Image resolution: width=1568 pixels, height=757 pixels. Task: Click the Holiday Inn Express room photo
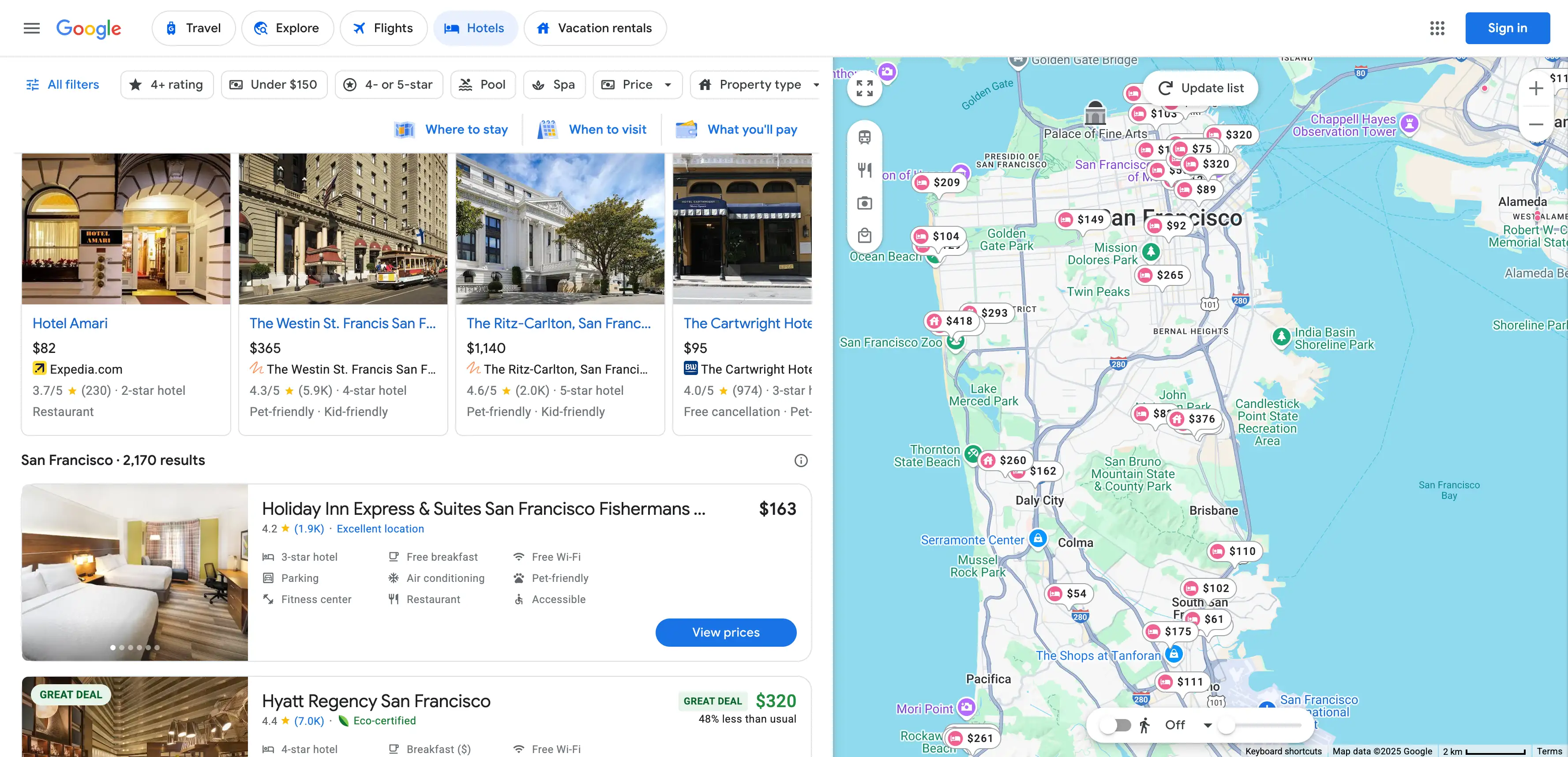click(135, 572)
